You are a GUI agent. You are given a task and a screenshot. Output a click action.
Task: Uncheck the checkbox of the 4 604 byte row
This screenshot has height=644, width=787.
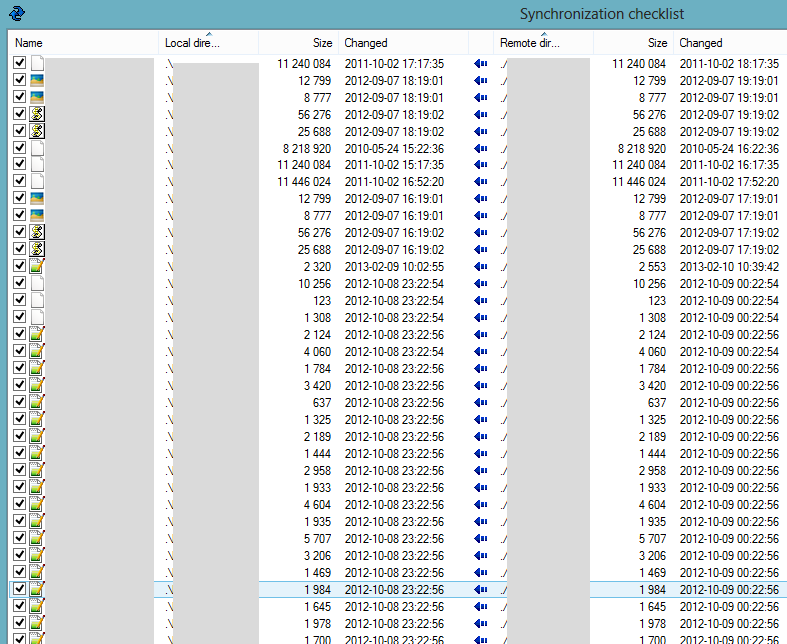coord(19,505)
